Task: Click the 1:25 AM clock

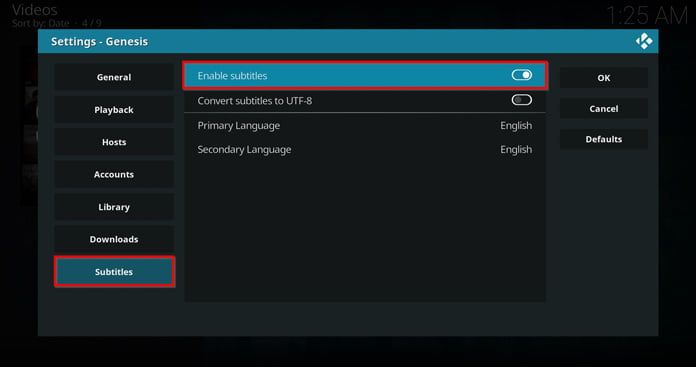Action: 647,16
